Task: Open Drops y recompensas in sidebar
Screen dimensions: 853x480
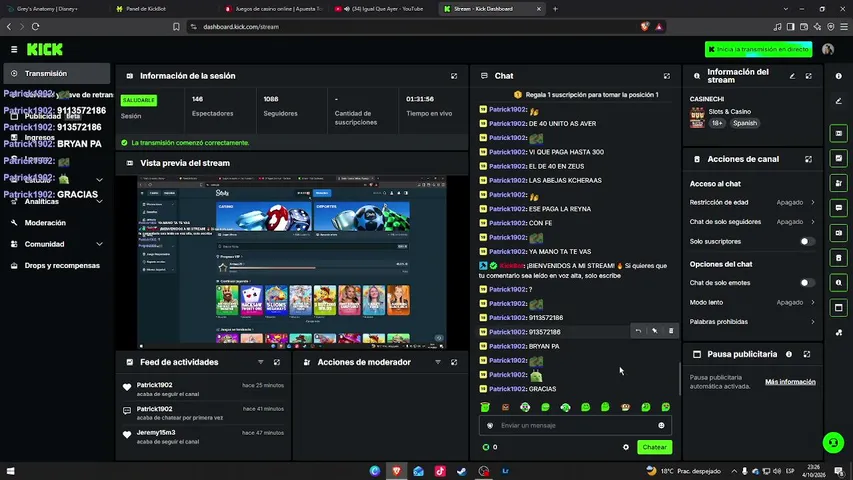Action: point(57,266)
